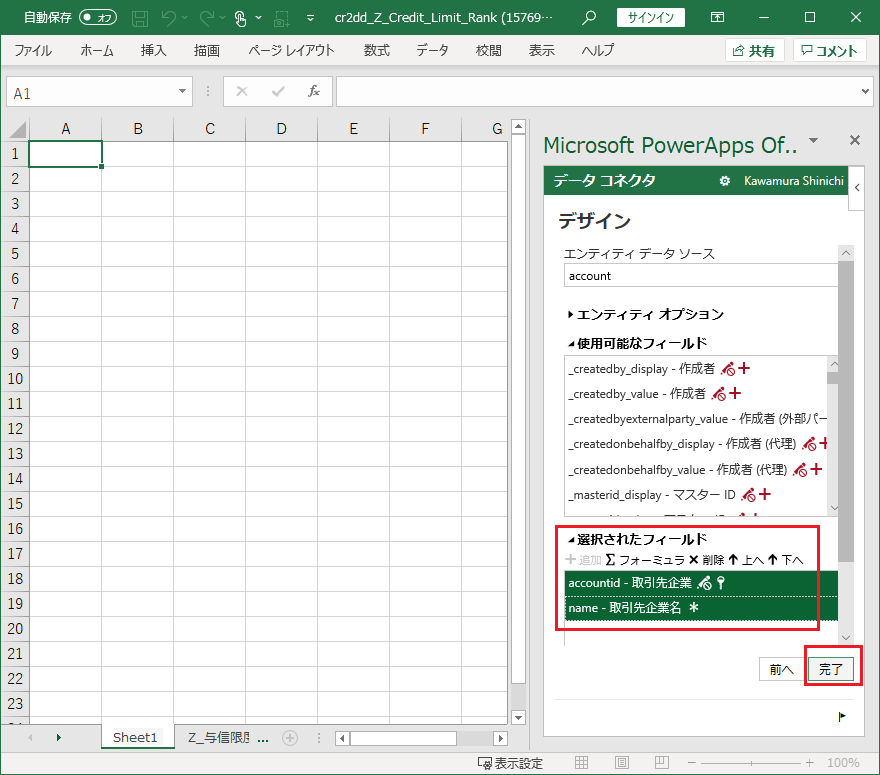Open the データ ribbon tab
Viewport: 880px width, 775px height.
pyautogui.click(x=433, y=51)
